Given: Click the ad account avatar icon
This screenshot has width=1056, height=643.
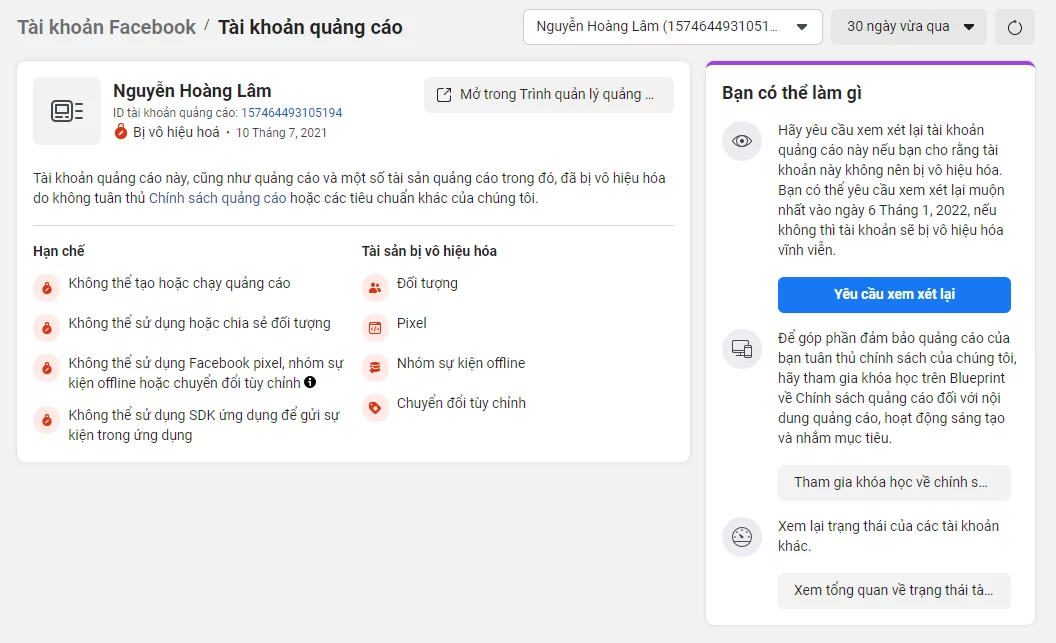Looking at the screenshot, I should [67, 111].
